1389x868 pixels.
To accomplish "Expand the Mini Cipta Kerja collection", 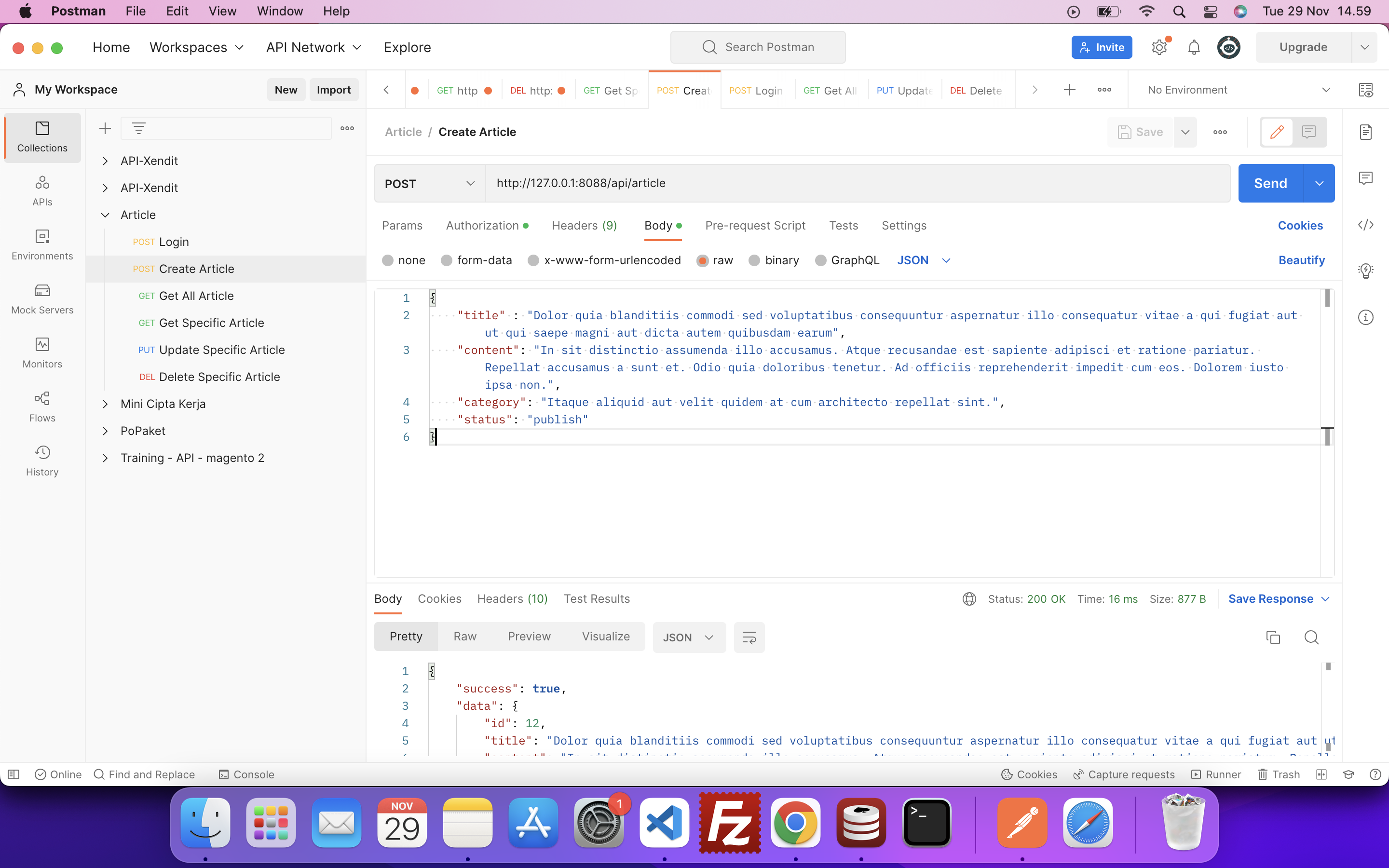I will click(105, 404).
